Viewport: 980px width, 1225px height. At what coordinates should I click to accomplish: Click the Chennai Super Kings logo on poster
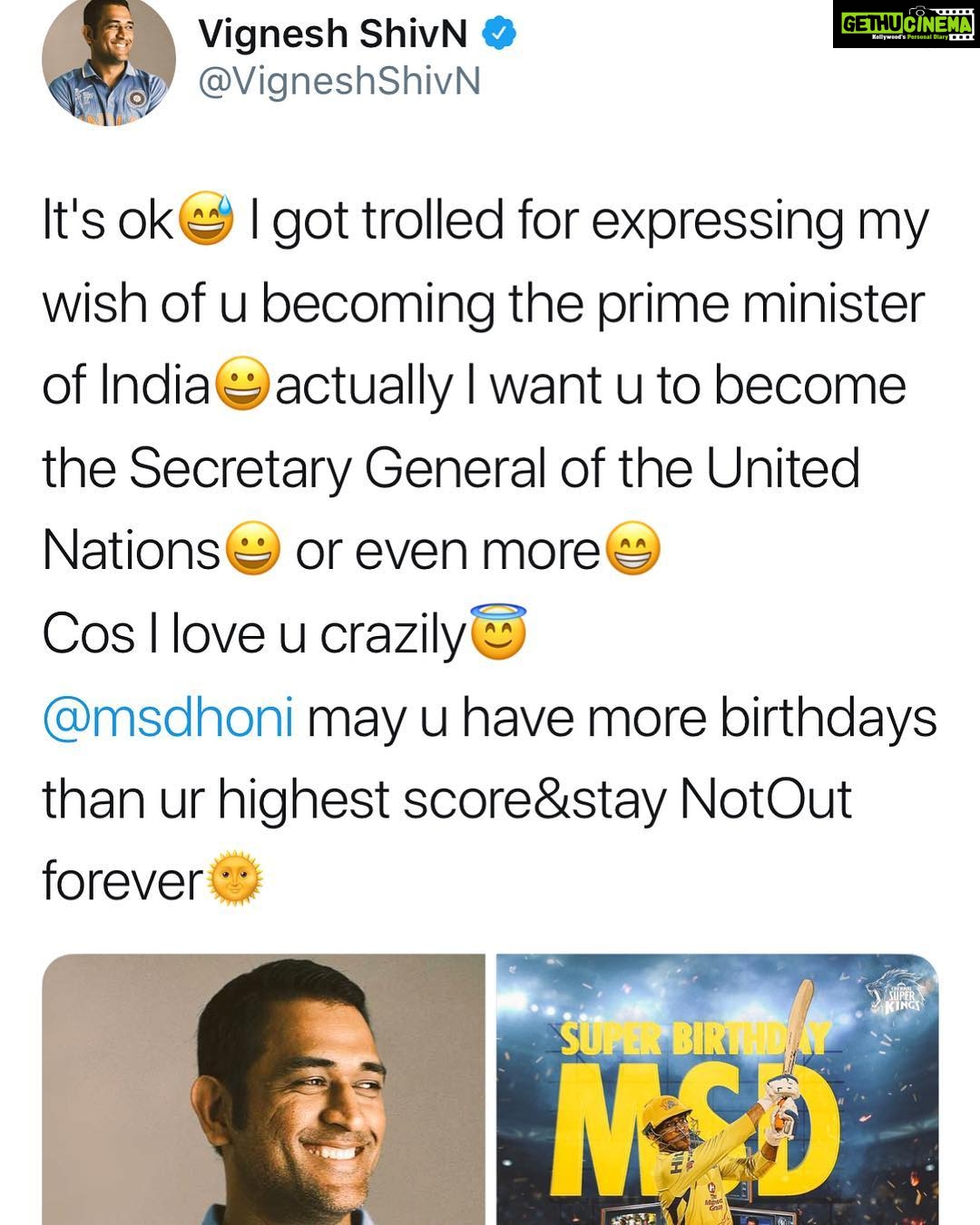[893, 993]
